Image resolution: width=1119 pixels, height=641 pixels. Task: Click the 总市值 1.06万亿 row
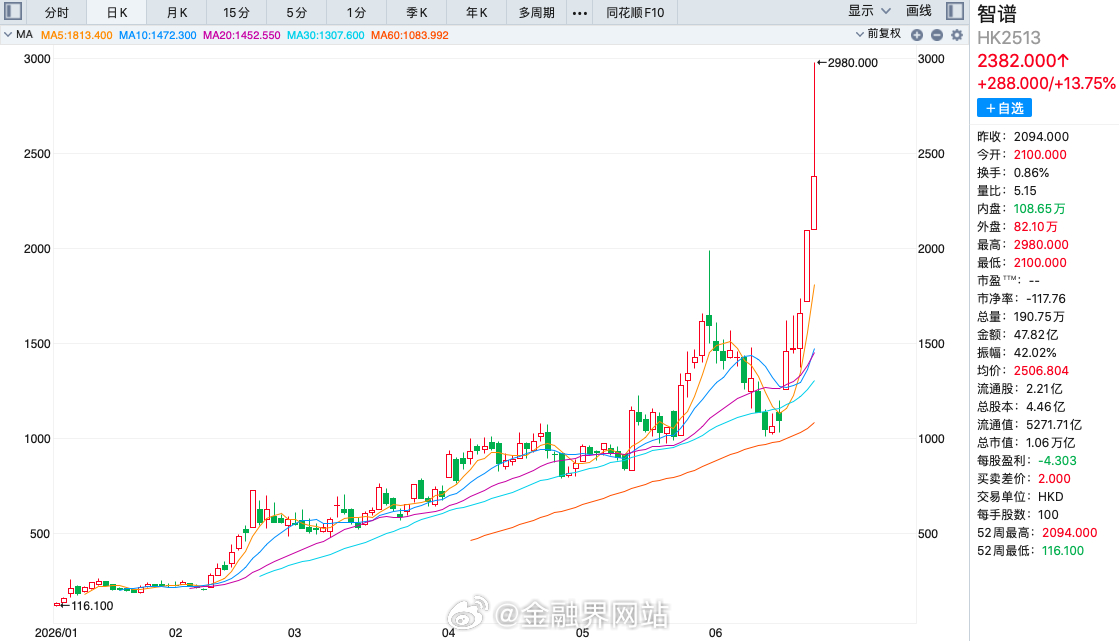(x=1026, y=443)
